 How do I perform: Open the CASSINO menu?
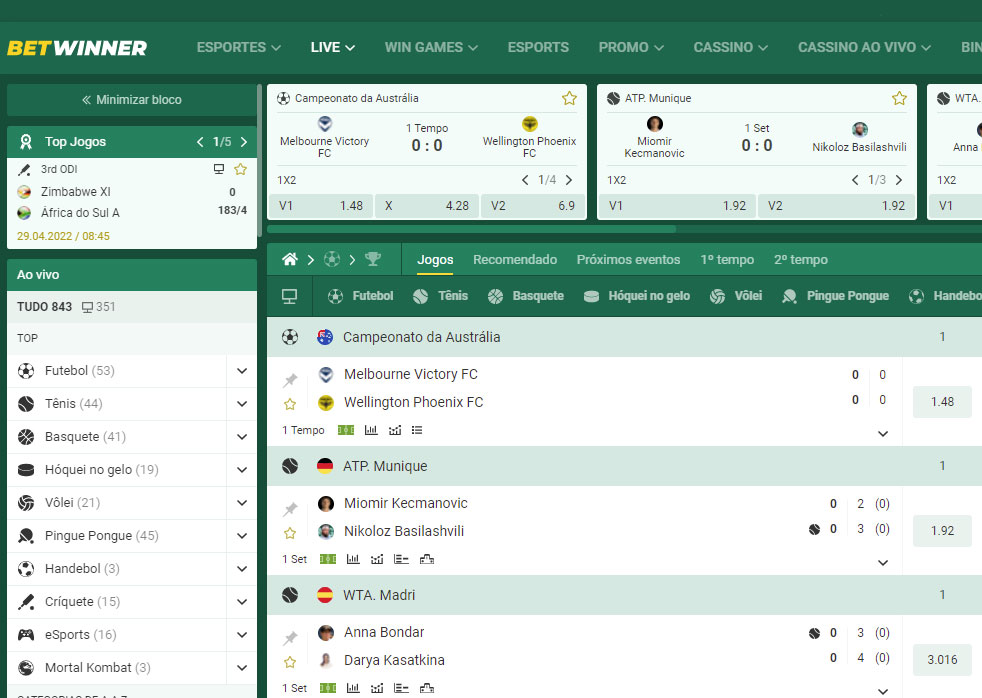(x=730, y=48)
